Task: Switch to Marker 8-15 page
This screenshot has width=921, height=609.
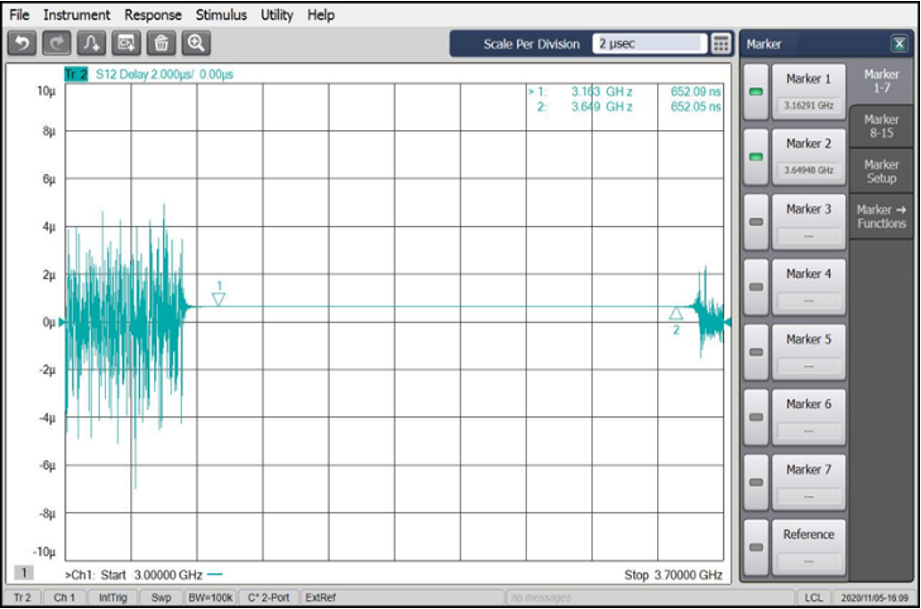Action: [x=884, y=128]
